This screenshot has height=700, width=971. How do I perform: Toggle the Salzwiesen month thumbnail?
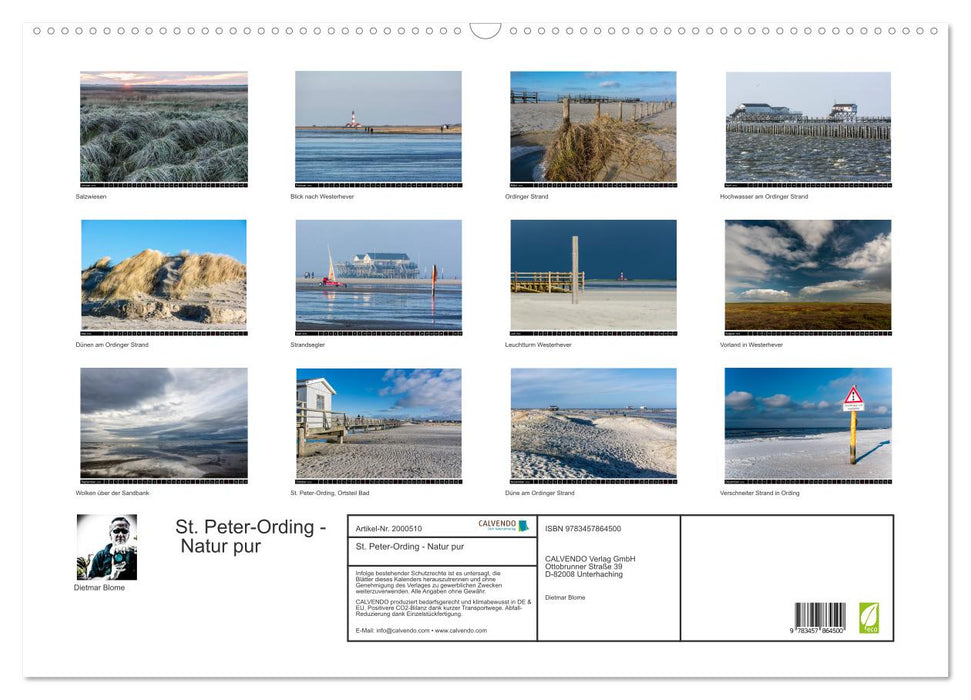(x=162, y=127)
